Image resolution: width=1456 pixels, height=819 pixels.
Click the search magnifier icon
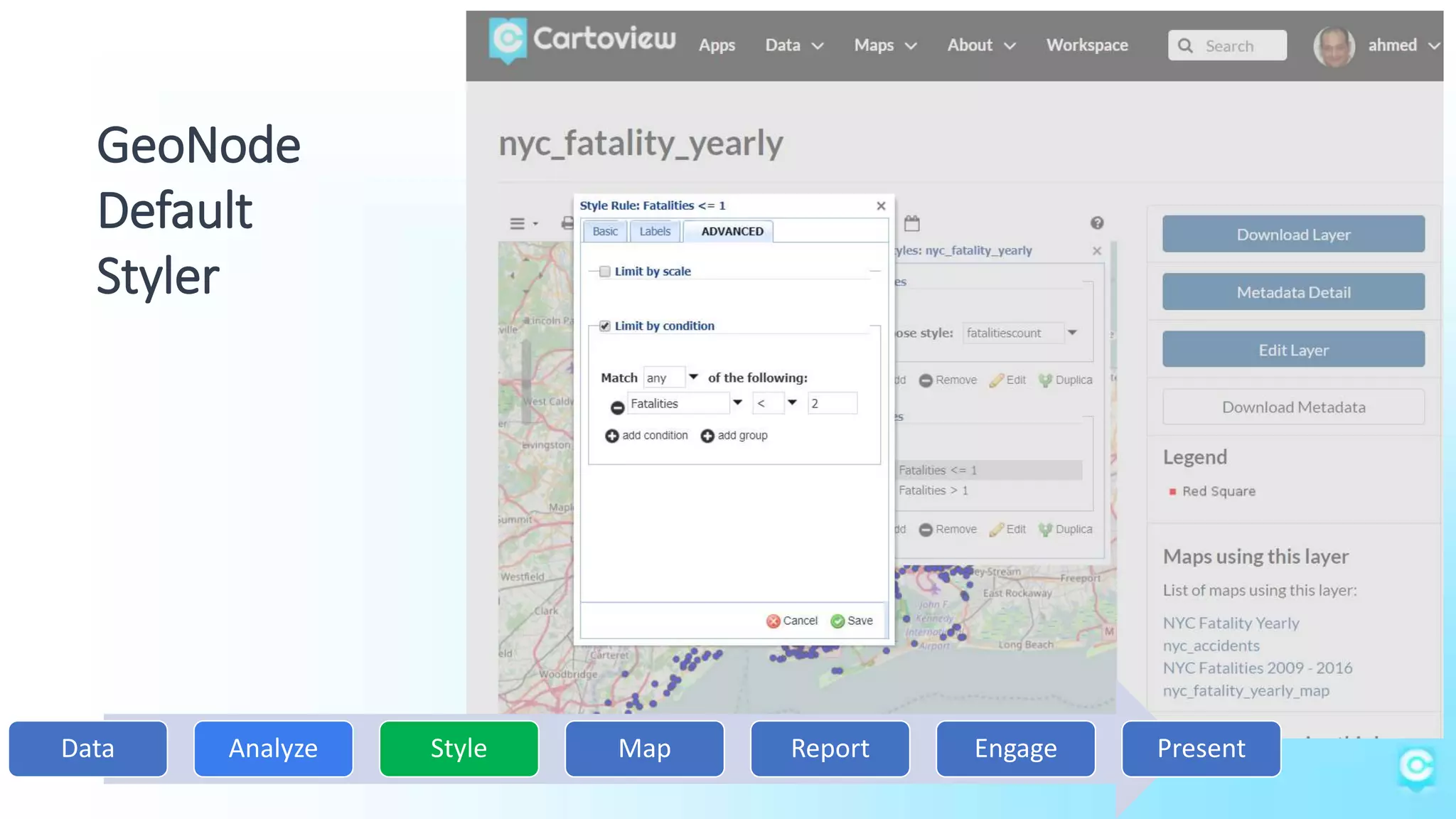coord(1185,45)
